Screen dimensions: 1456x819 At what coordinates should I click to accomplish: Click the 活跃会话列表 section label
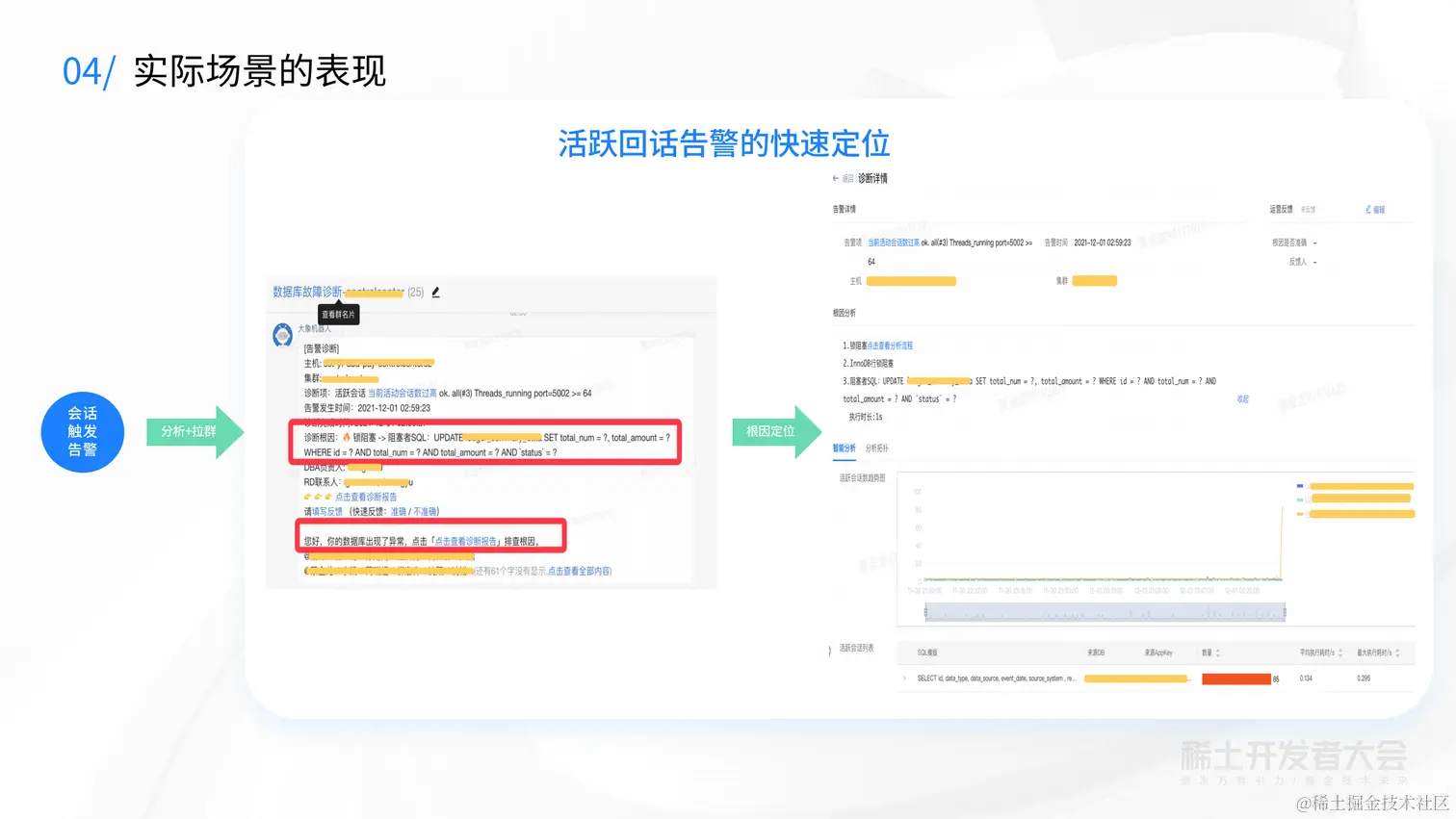(x=856, y=648)
